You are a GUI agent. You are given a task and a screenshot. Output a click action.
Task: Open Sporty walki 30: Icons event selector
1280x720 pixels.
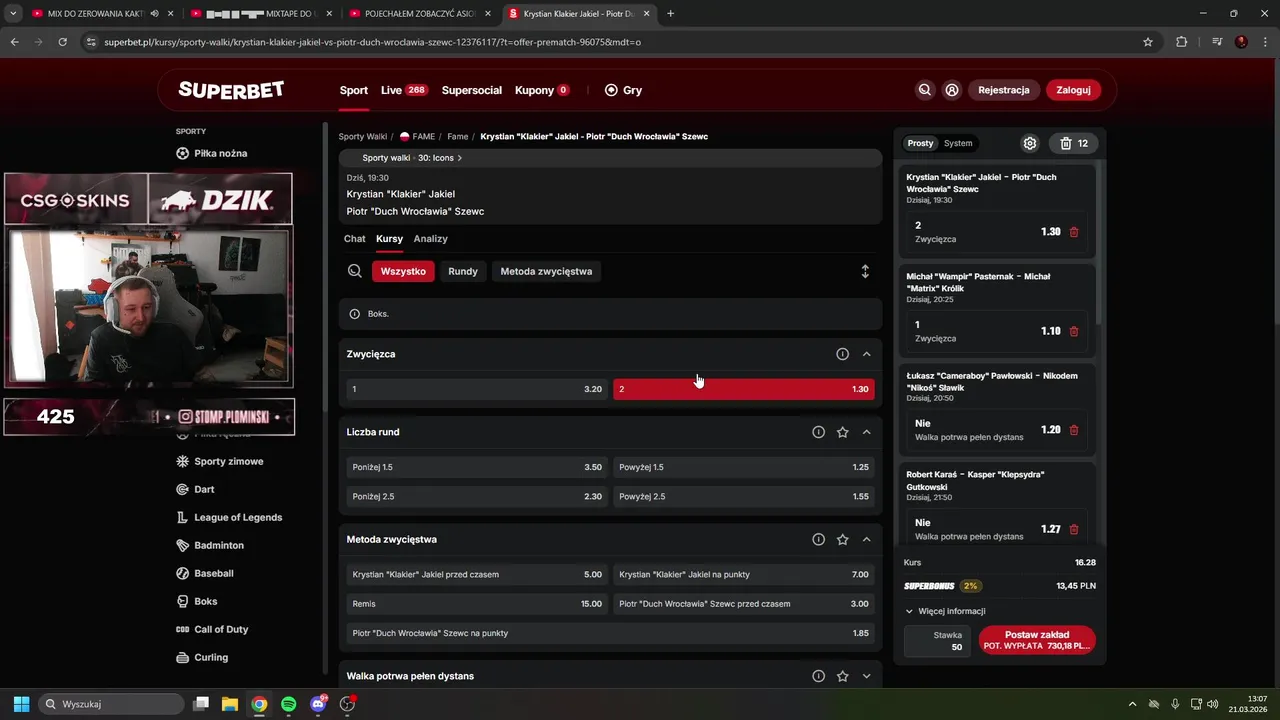click(x=411, y=158)
